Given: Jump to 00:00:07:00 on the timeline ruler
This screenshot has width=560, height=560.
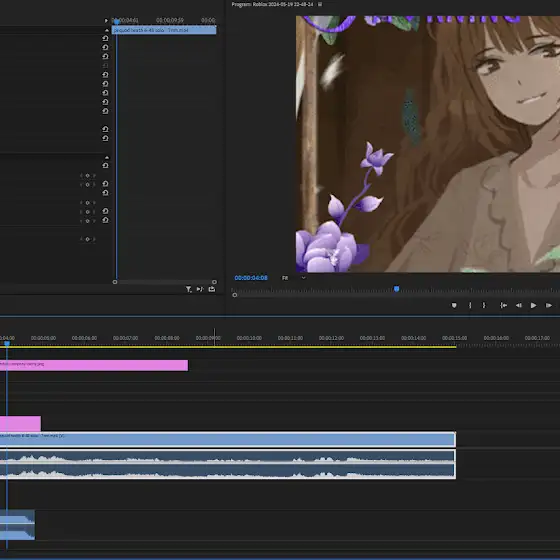Looking at the screenshot, I should [125, 338].
